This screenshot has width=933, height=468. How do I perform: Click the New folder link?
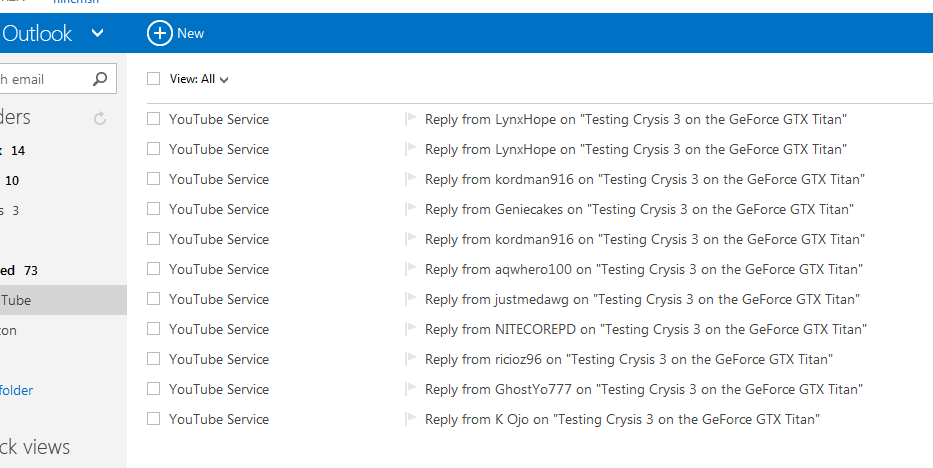[16, 391]
